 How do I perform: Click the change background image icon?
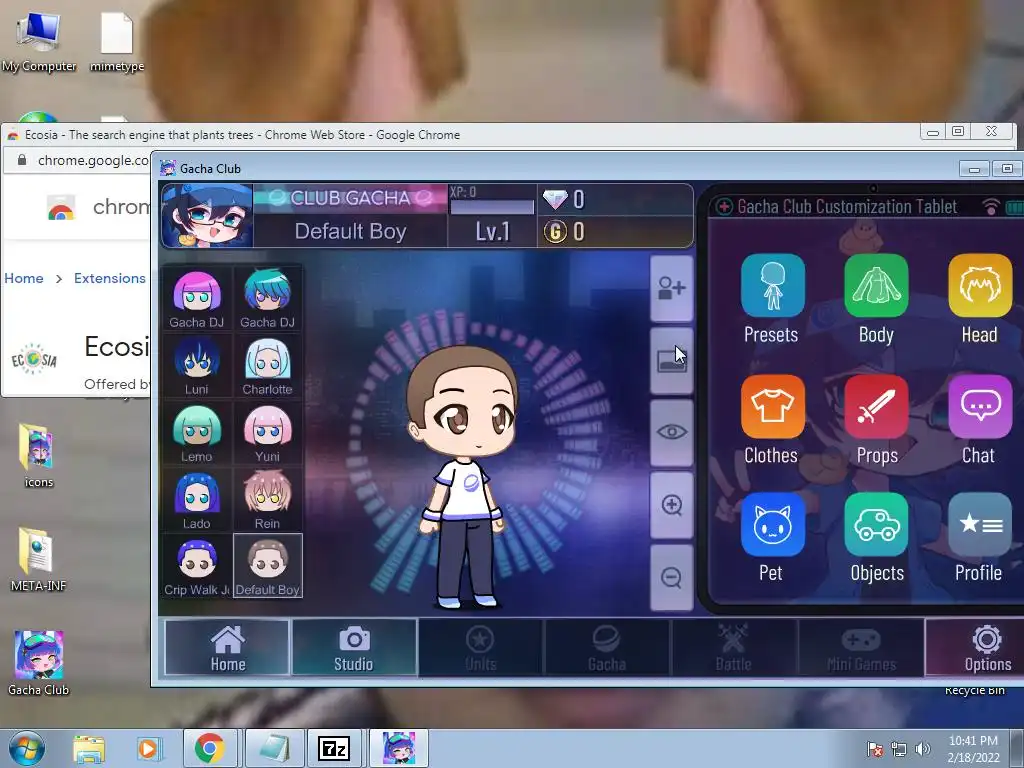point(671,360)
